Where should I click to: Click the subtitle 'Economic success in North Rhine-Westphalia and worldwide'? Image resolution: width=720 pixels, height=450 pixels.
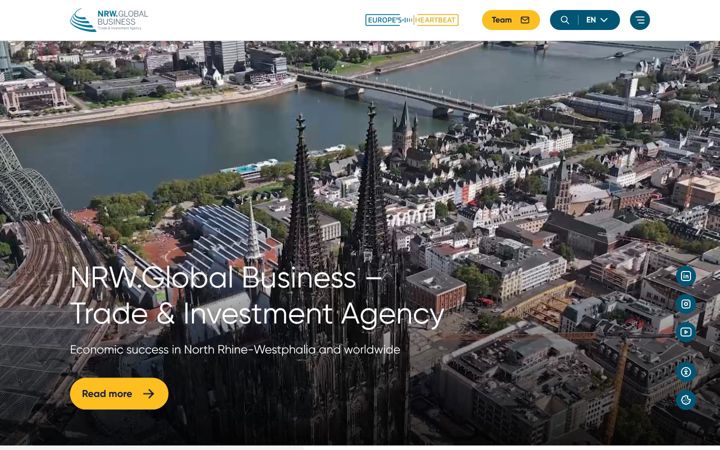(x=235, y=350)
